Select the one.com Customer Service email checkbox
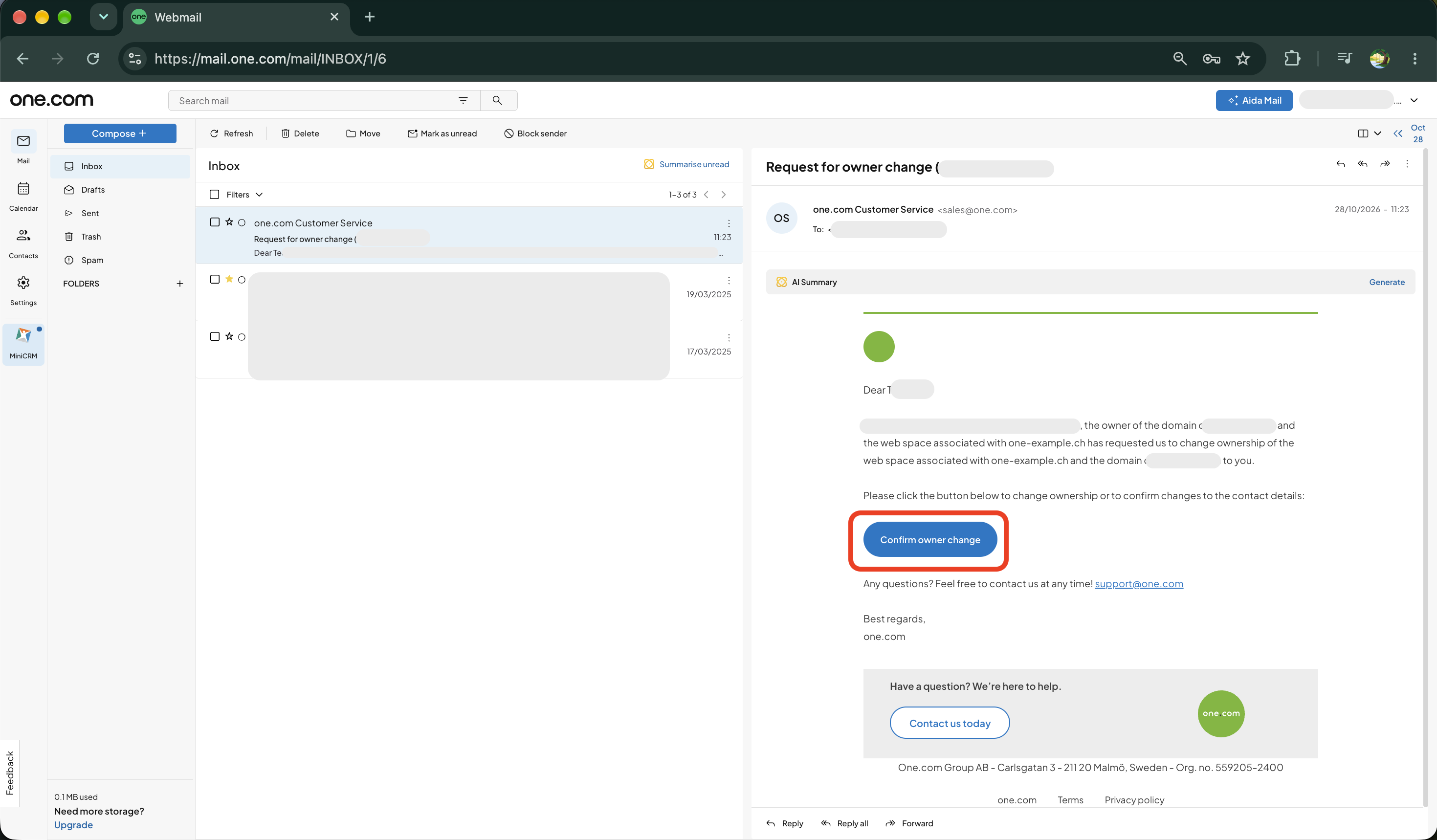 pyautogui.click(x=215, y=222)
